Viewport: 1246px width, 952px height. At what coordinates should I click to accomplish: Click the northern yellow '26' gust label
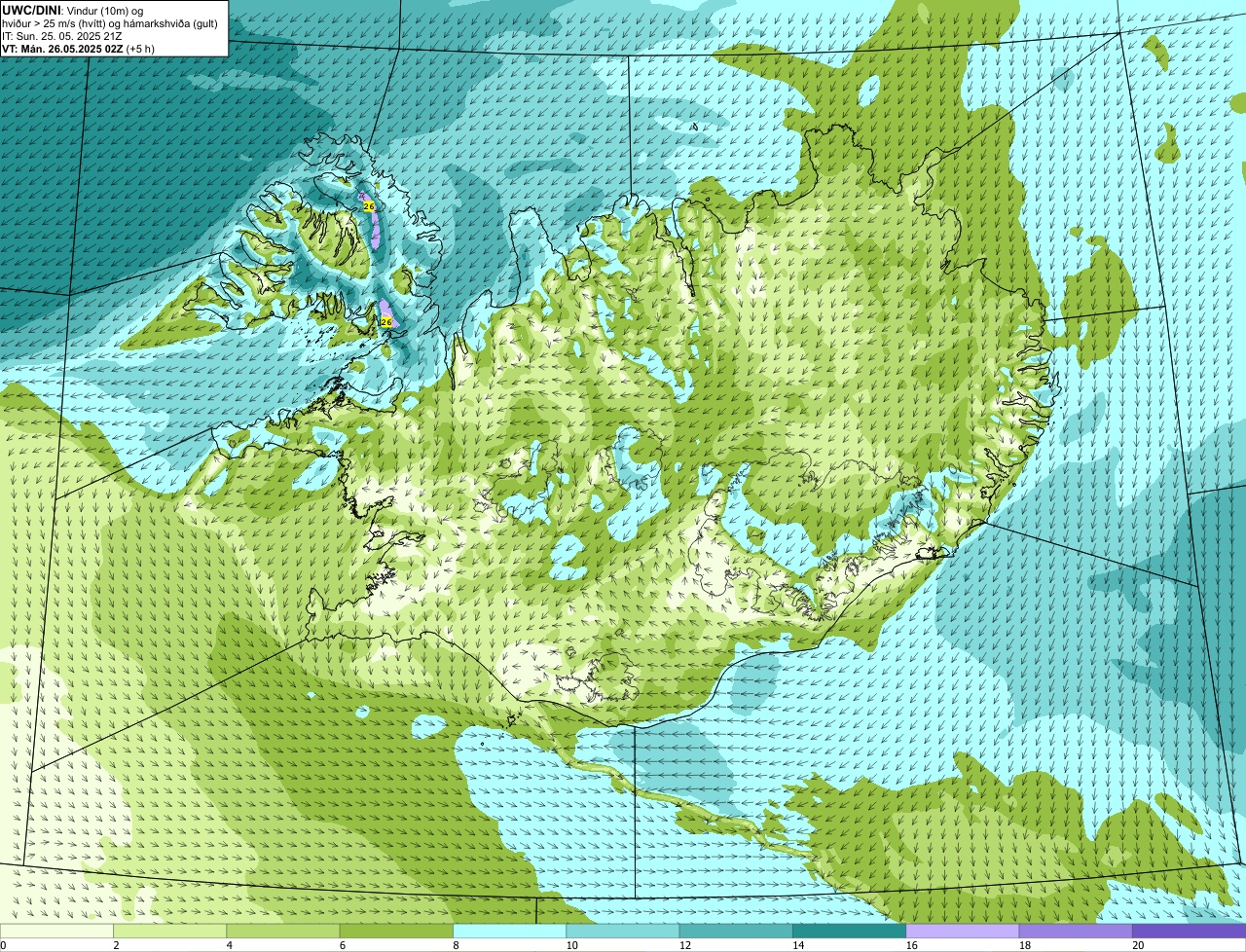tap(368, 206)
